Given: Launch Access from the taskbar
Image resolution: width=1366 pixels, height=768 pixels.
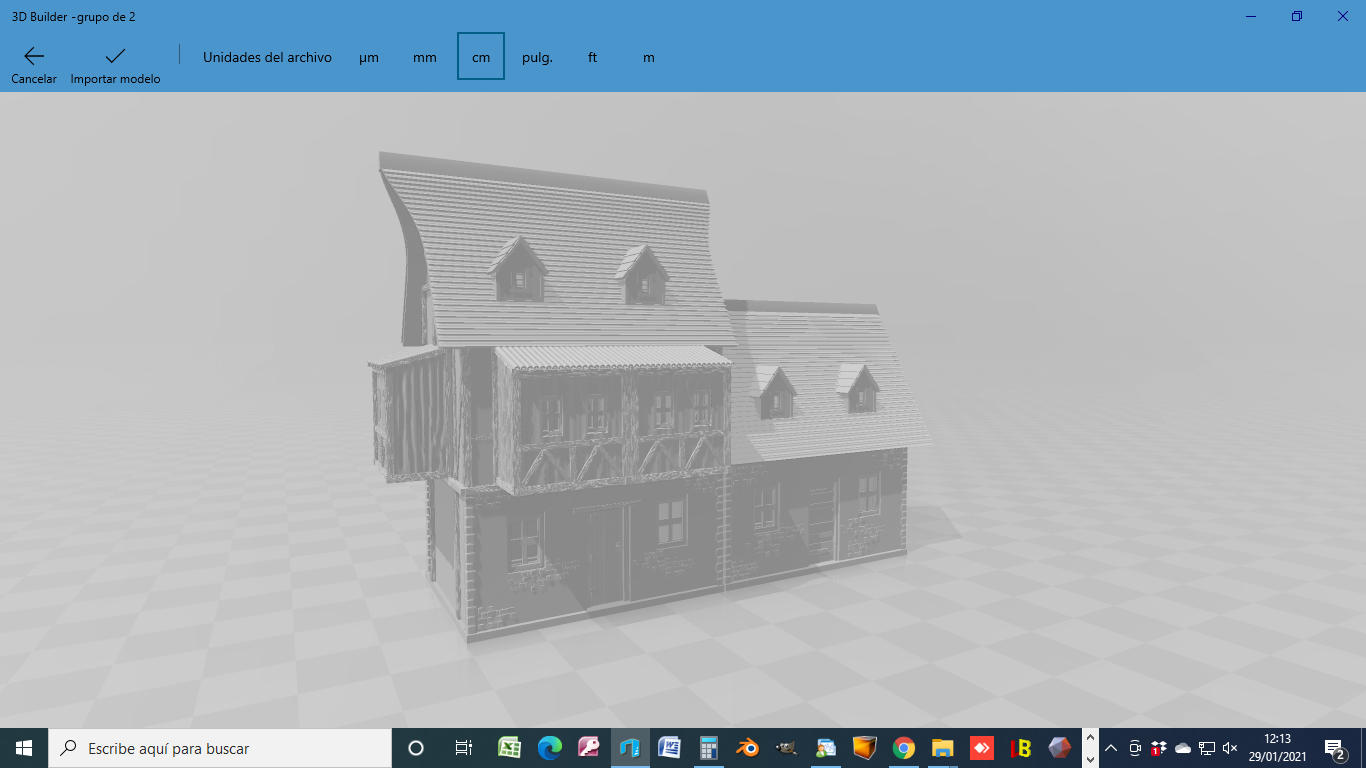Looking at the screenshot, I should pos(589,748).
